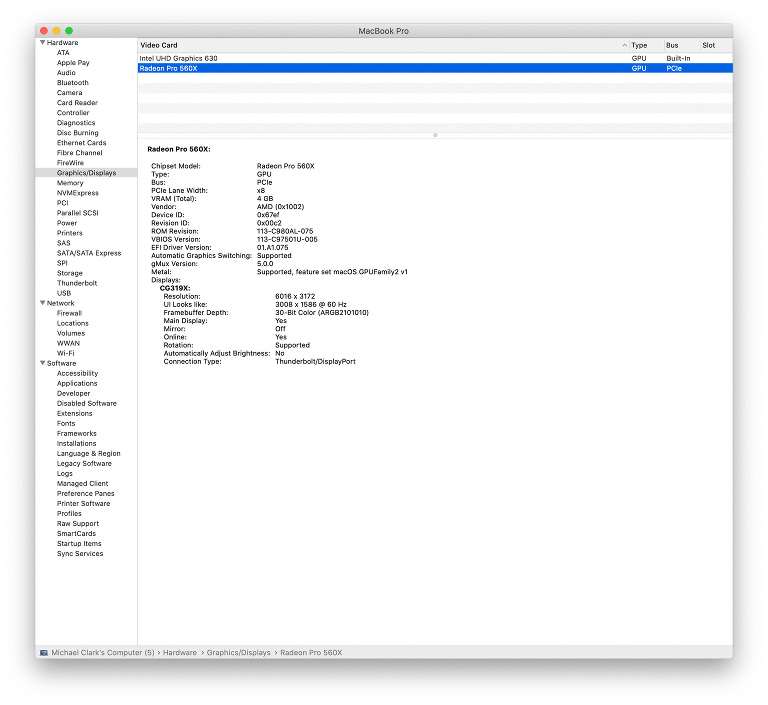Viewport: 768px width, 705px height.
Task: Open Profiles in sidebar
Action: [69, 514]
